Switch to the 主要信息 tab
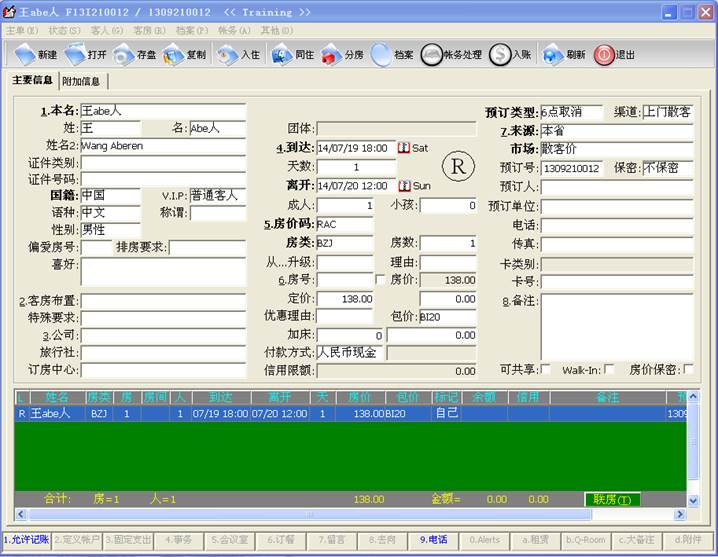 (x=33, y=80)
